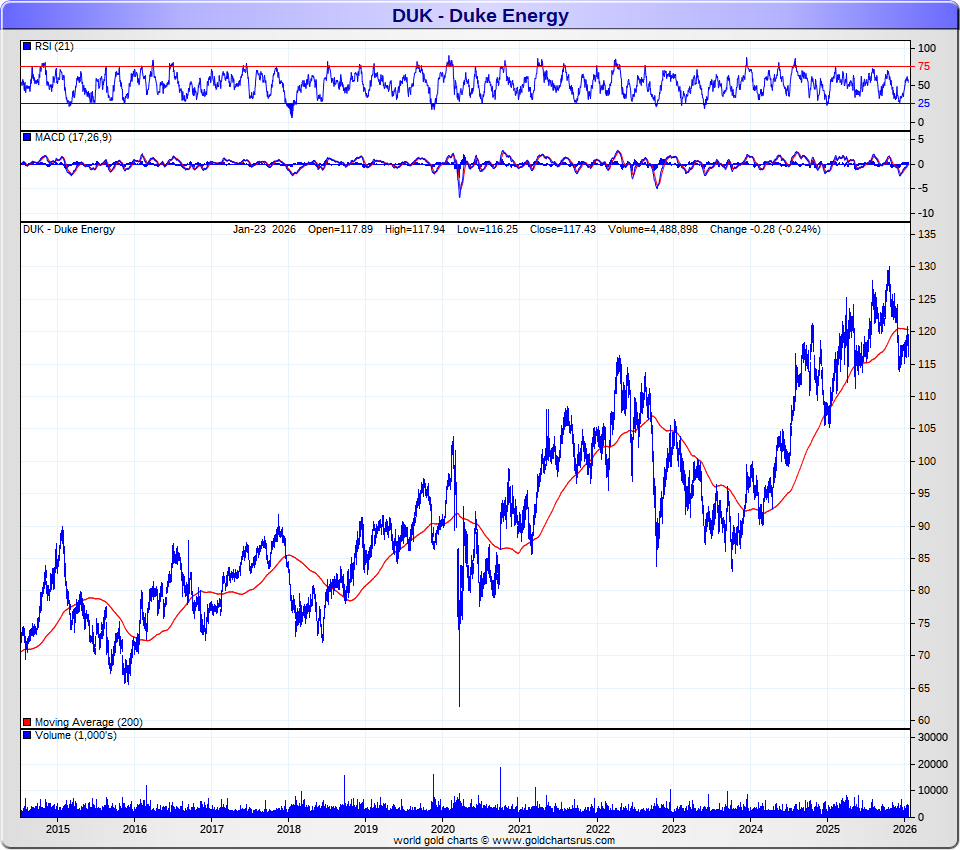Click the 100 price axis label
This screenshot has height=850, width=960.
tap(927, 461)
